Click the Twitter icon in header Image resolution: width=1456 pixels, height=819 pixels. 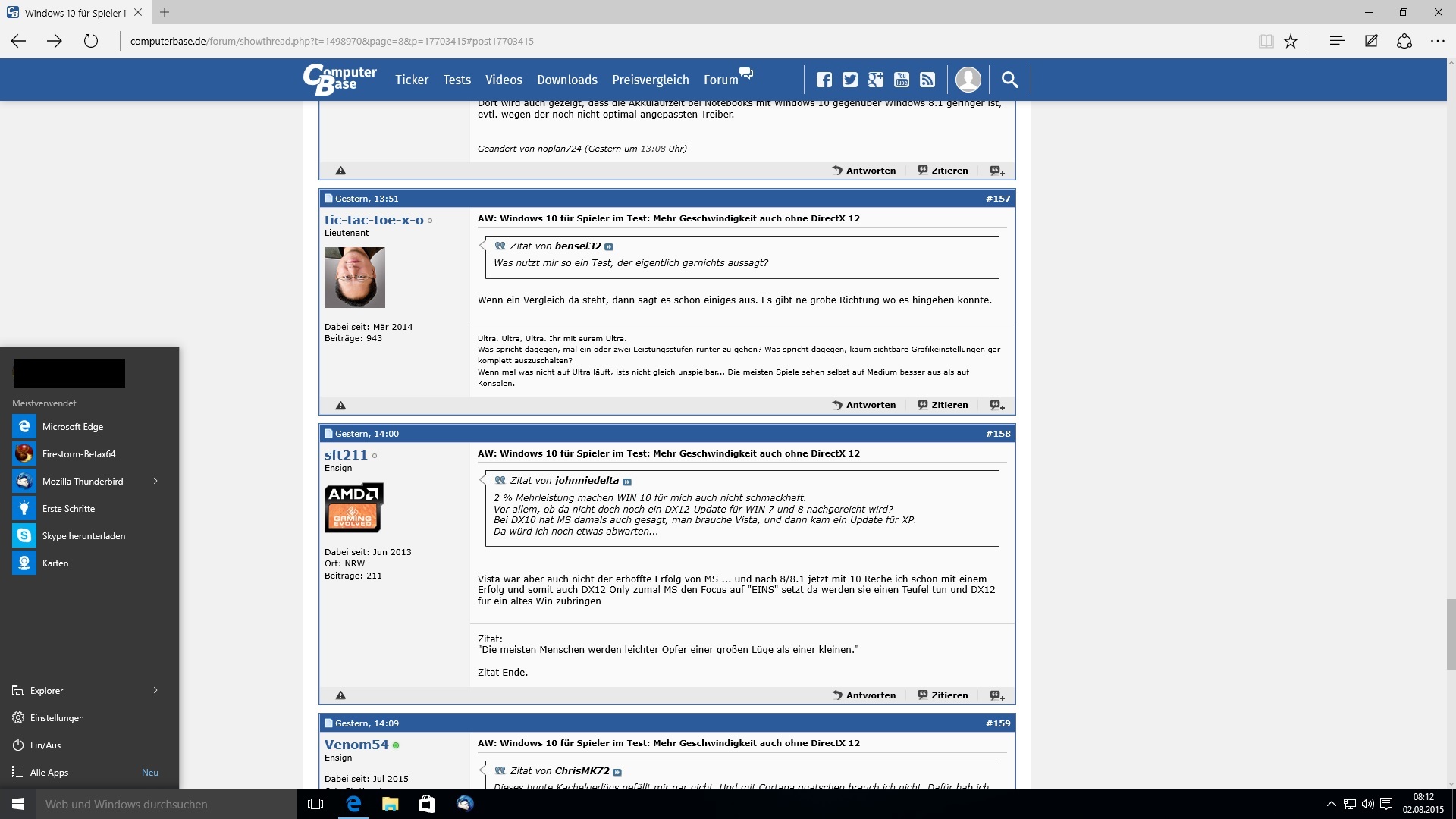tap(850, 80)
